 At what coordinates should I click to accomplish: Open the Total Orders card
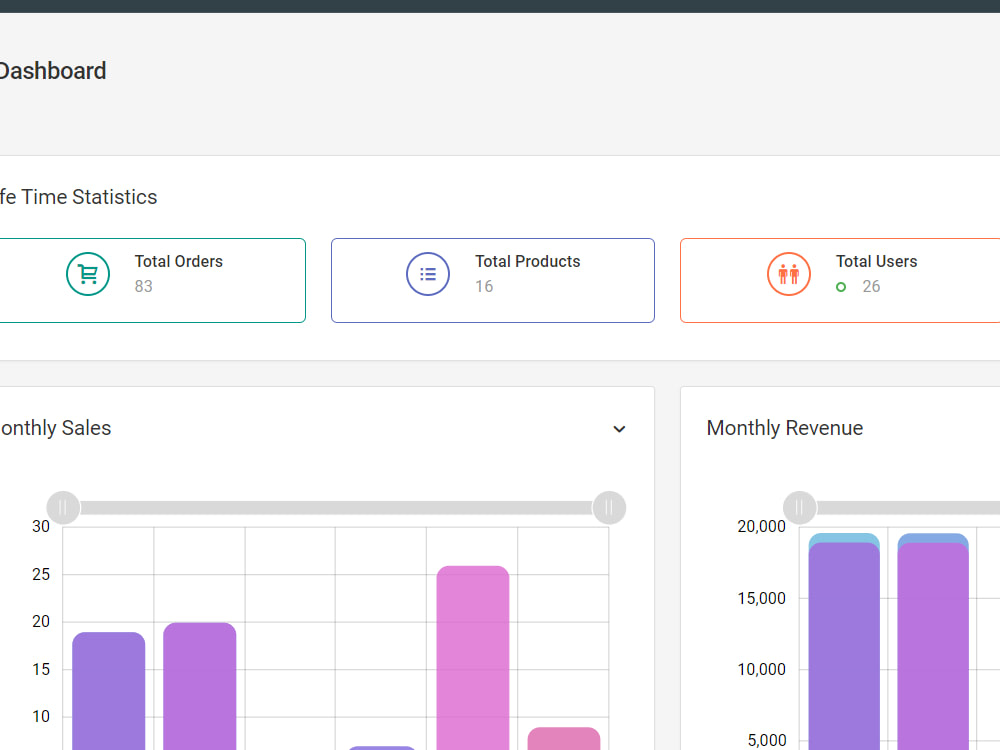click(x=151, y=281)
